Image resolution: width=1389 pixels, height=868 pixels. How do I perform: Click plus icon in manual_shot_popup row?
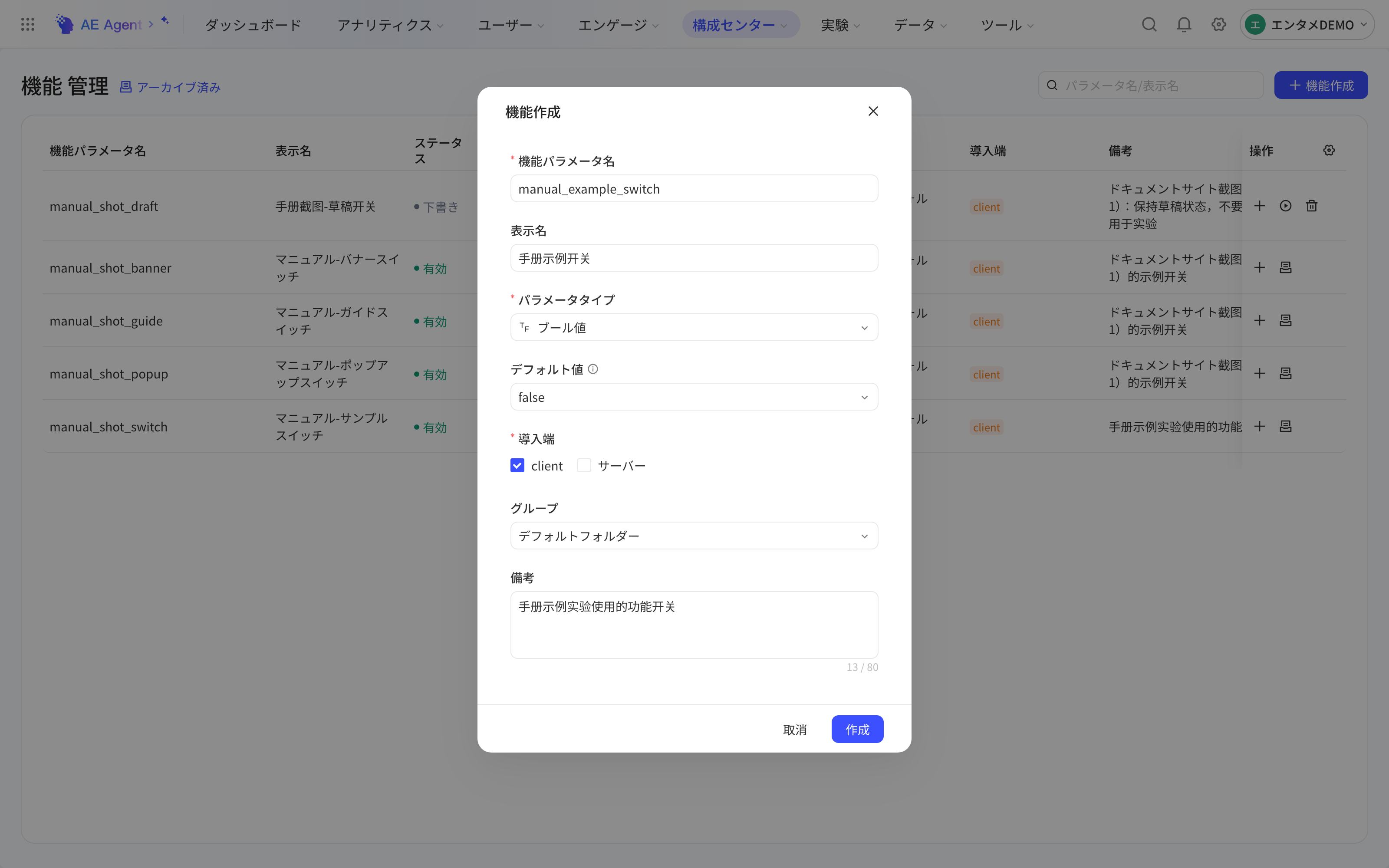pos(1259,373)
